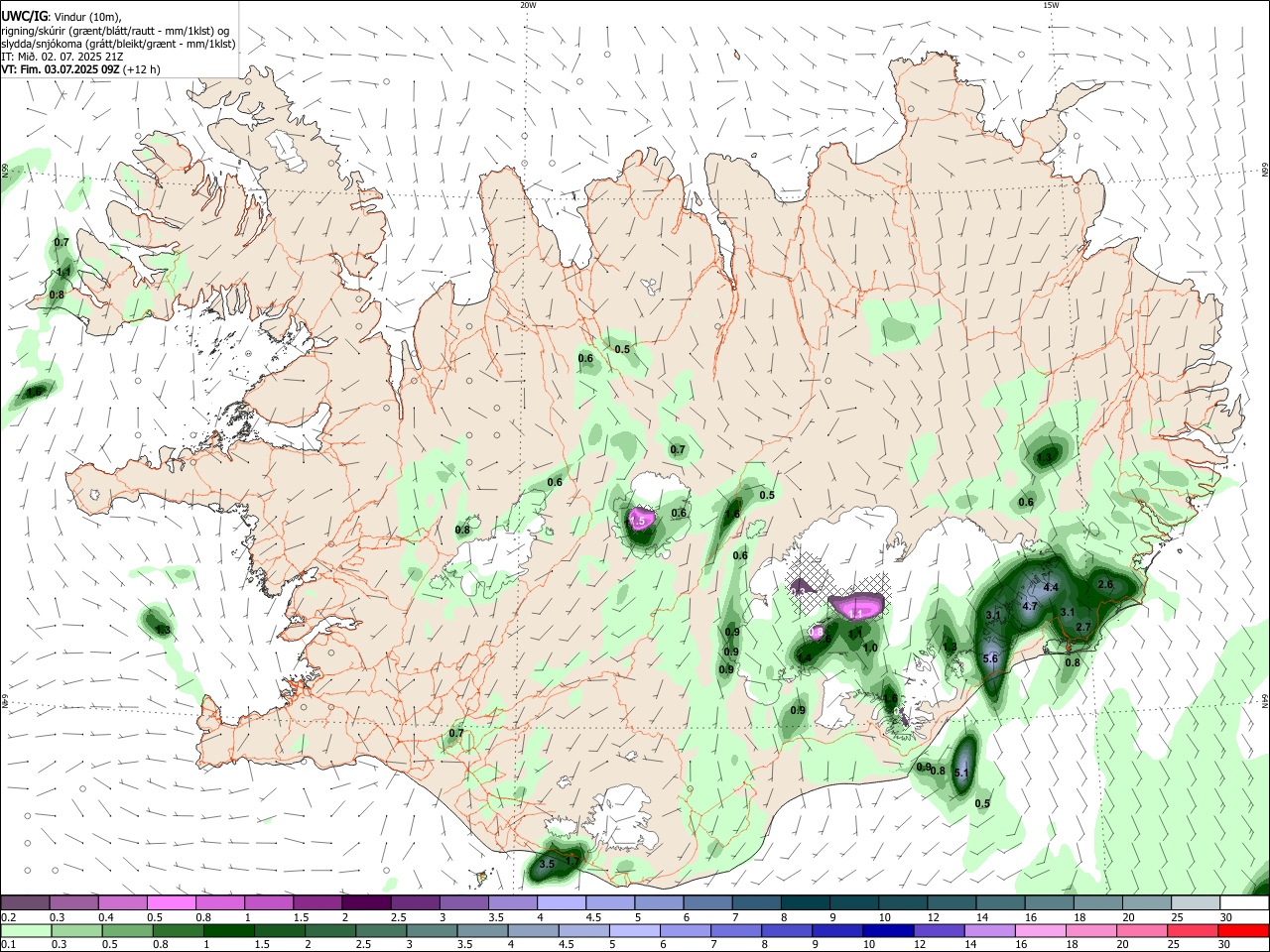Click the 64N latitude label on the right edge

pyautogui.click(x=1265, y=701)
